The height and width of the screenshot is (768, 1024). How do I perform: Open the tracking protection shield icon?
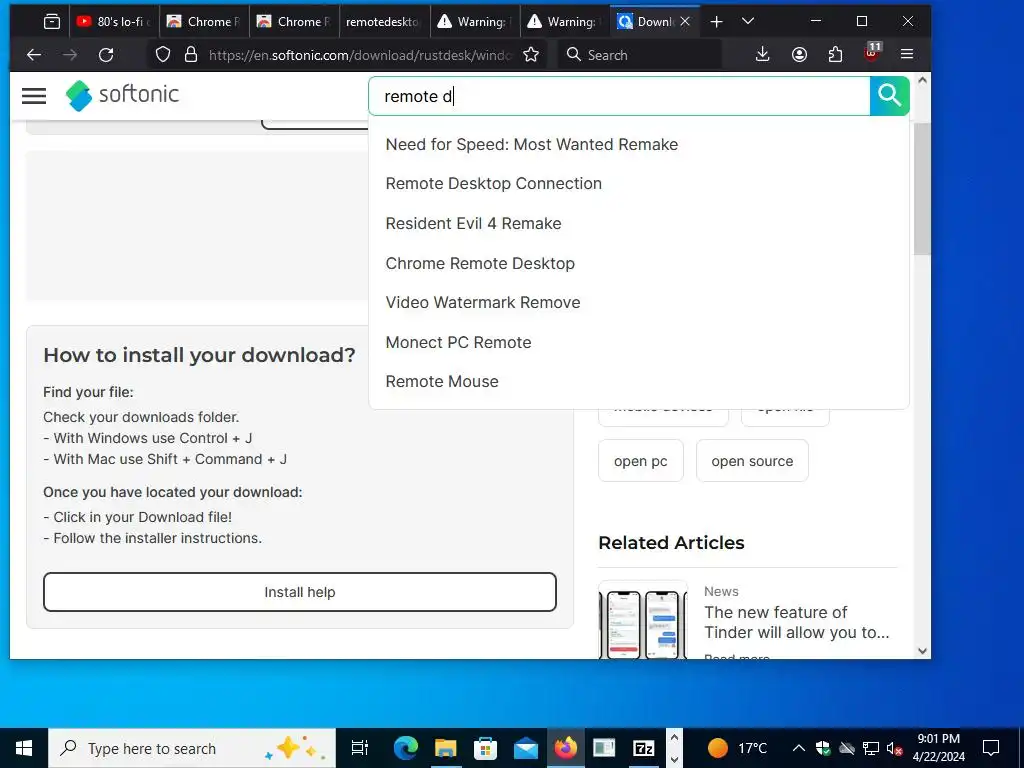pyautogui.click(x=163, y=55)
